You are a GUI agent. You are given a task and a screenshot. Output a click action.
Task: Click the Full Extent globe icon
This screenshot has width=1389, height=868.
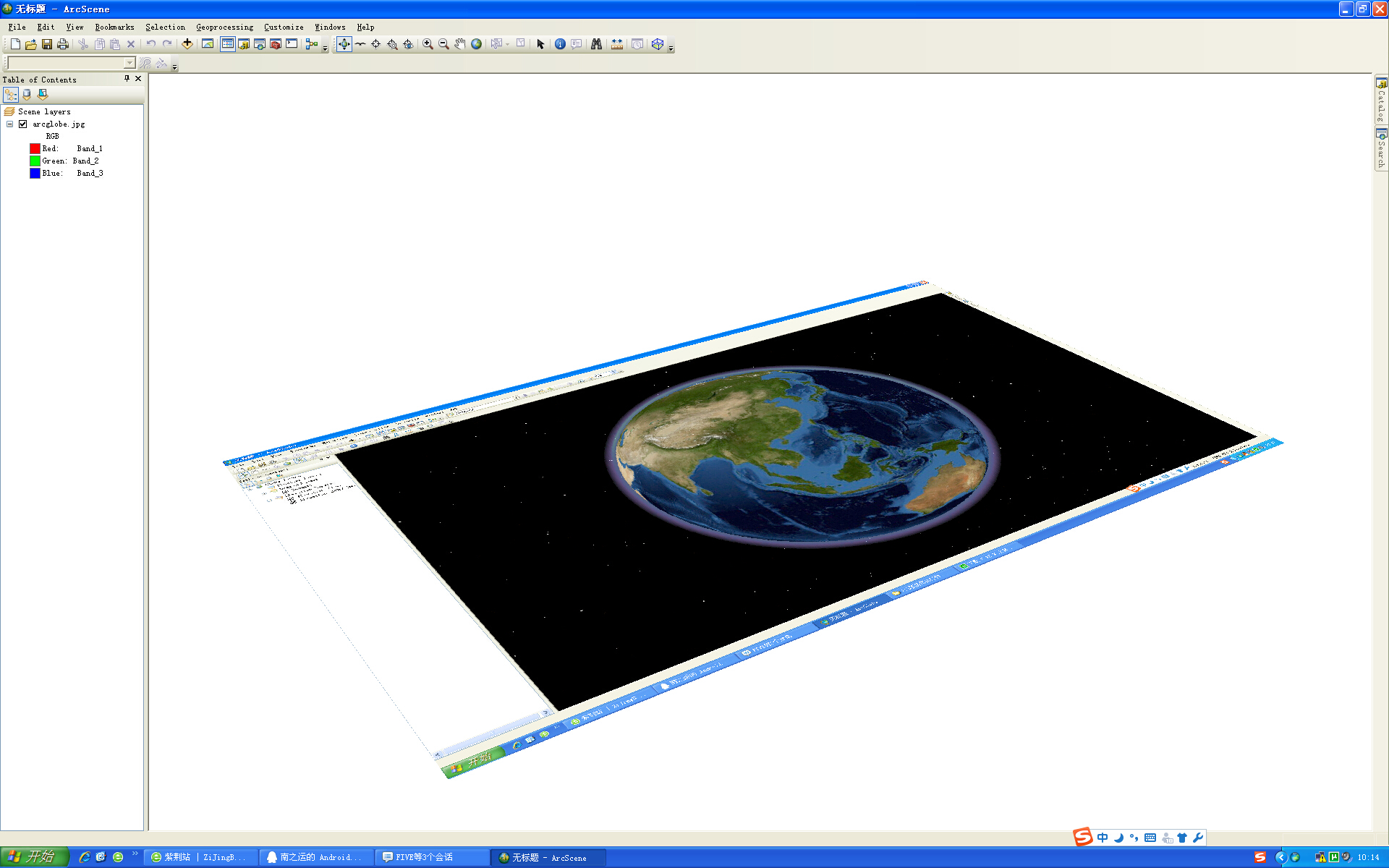pos(476,44)
